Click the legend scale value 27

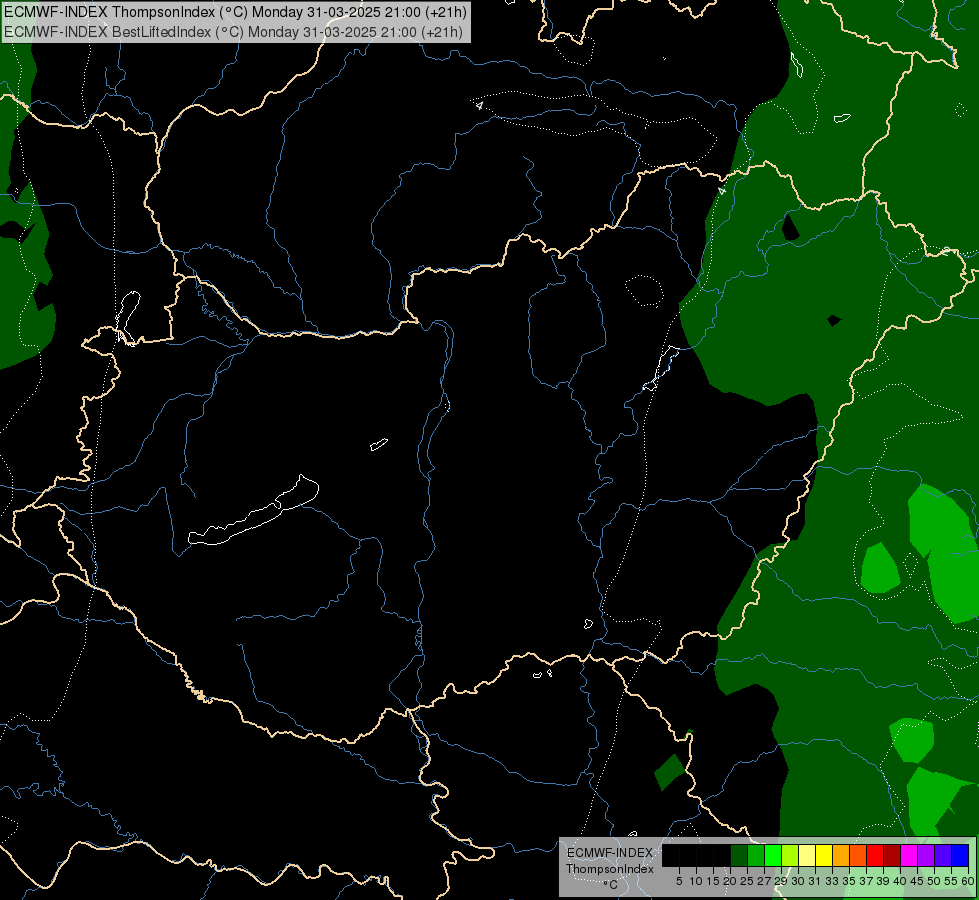[764, 881]
